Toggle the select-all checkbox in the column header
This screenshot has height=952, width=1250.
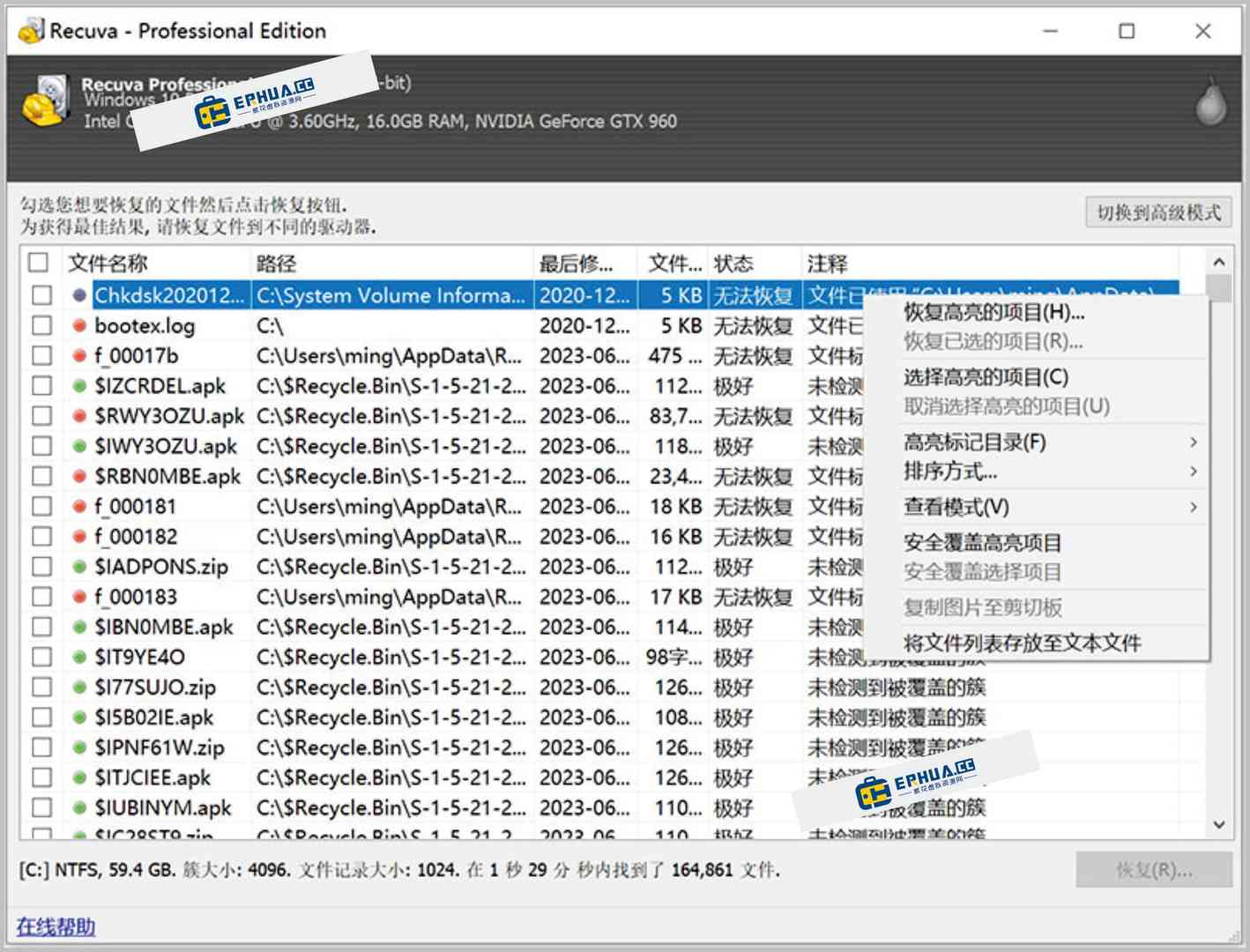pyautogui.click(x=39, y=262)
